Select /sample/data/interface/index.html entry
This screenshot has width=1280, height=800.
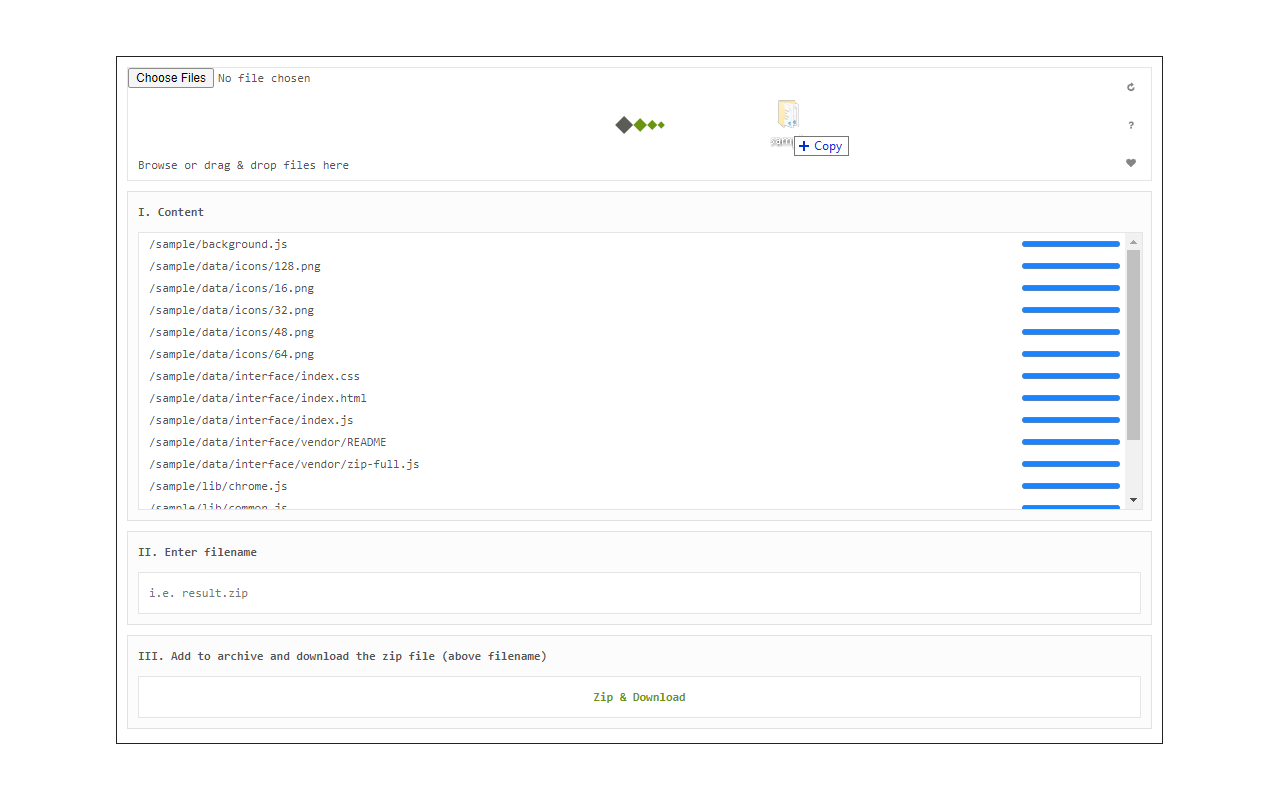pos(258,398)
